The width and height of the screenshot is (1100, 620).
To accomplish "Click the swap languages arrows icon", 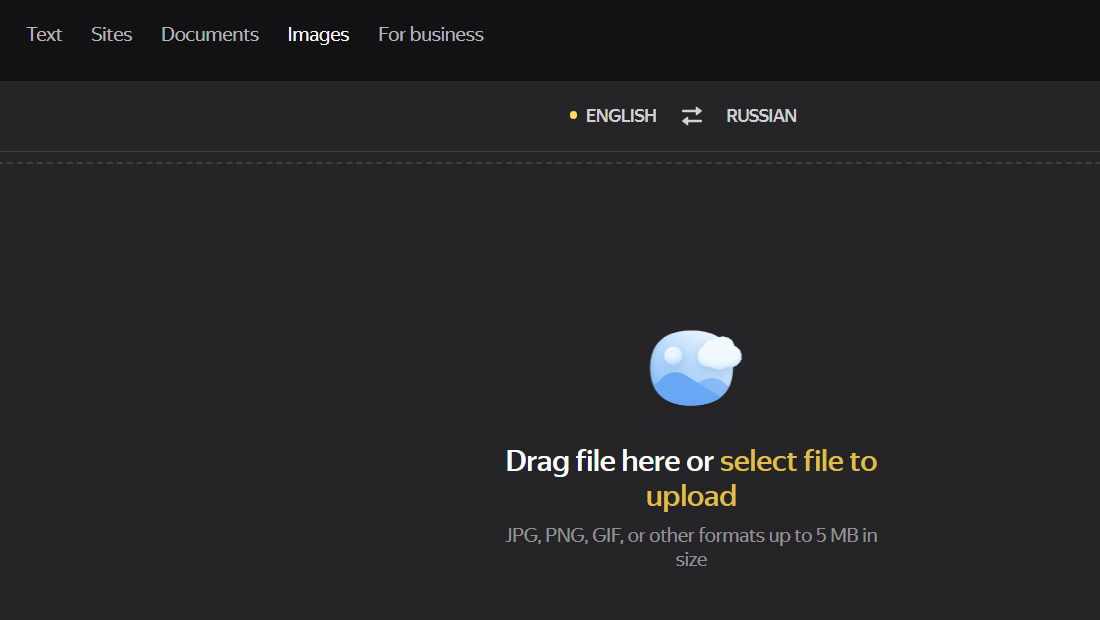I will 692,116.
